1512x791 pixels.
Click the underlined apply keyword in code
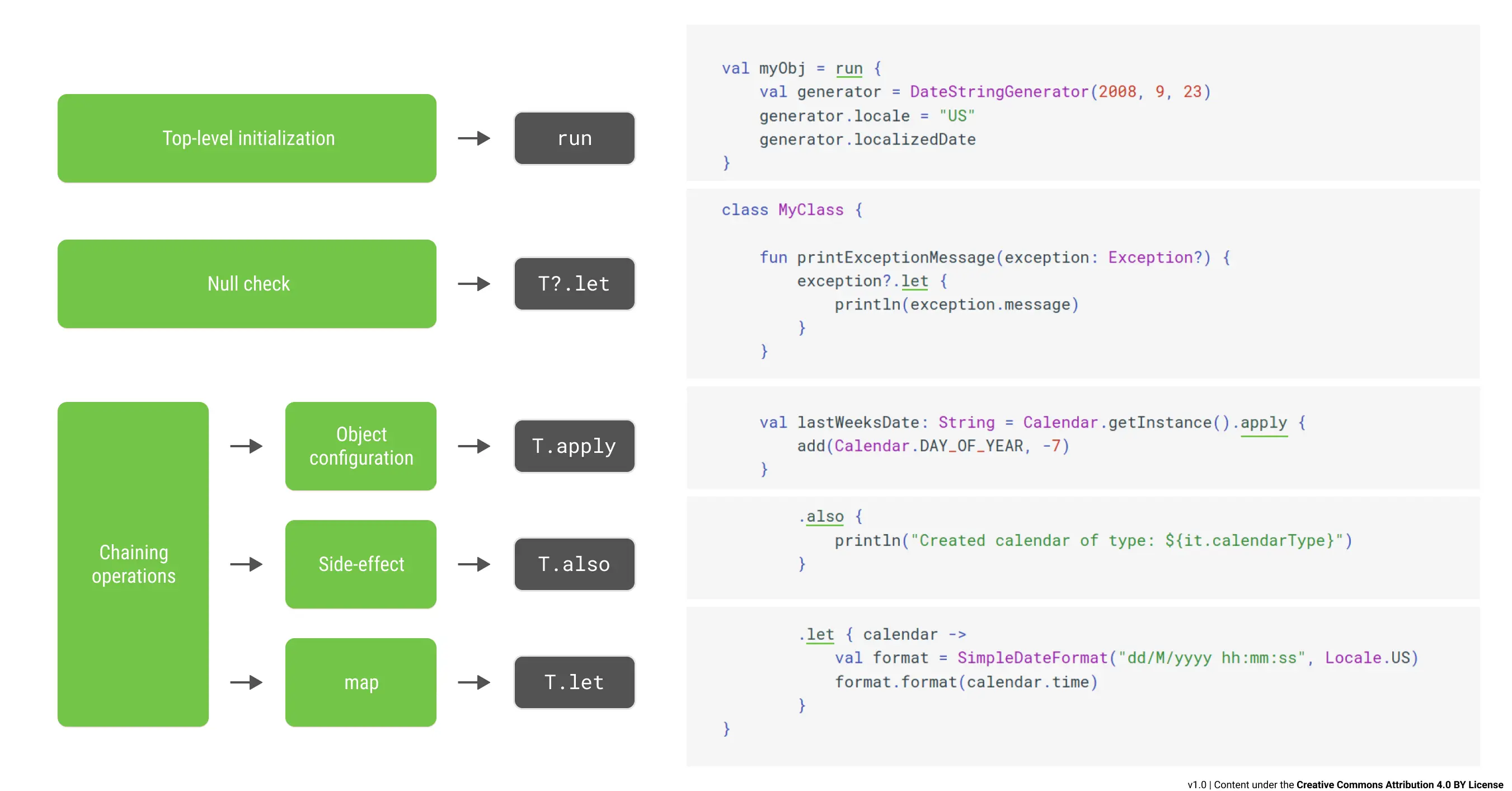click(1262, 422)
